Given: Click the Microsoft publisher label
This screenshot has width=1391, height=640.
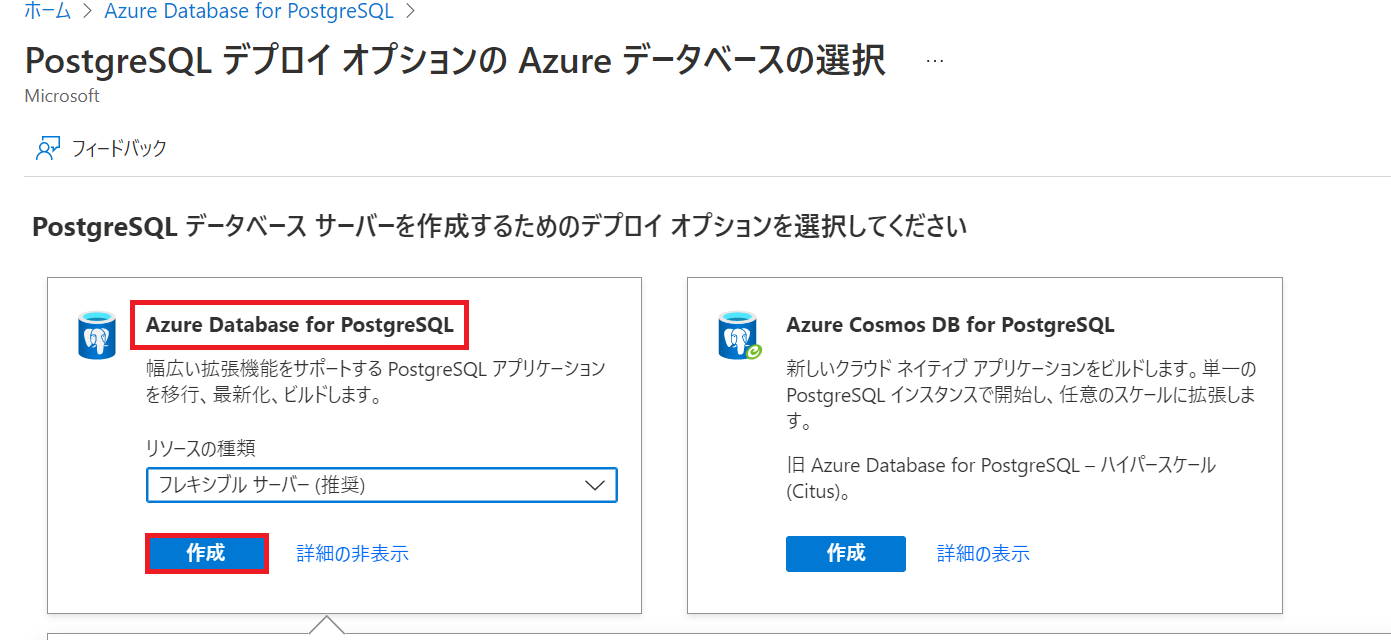Looking at the screenshot, I should pos(61,95).
